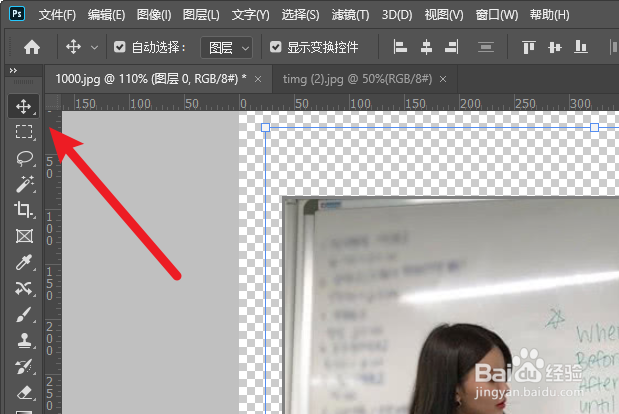Open the 3D(D) menu
Viewport: 619px width, 414px height.
tap(397, 15)
